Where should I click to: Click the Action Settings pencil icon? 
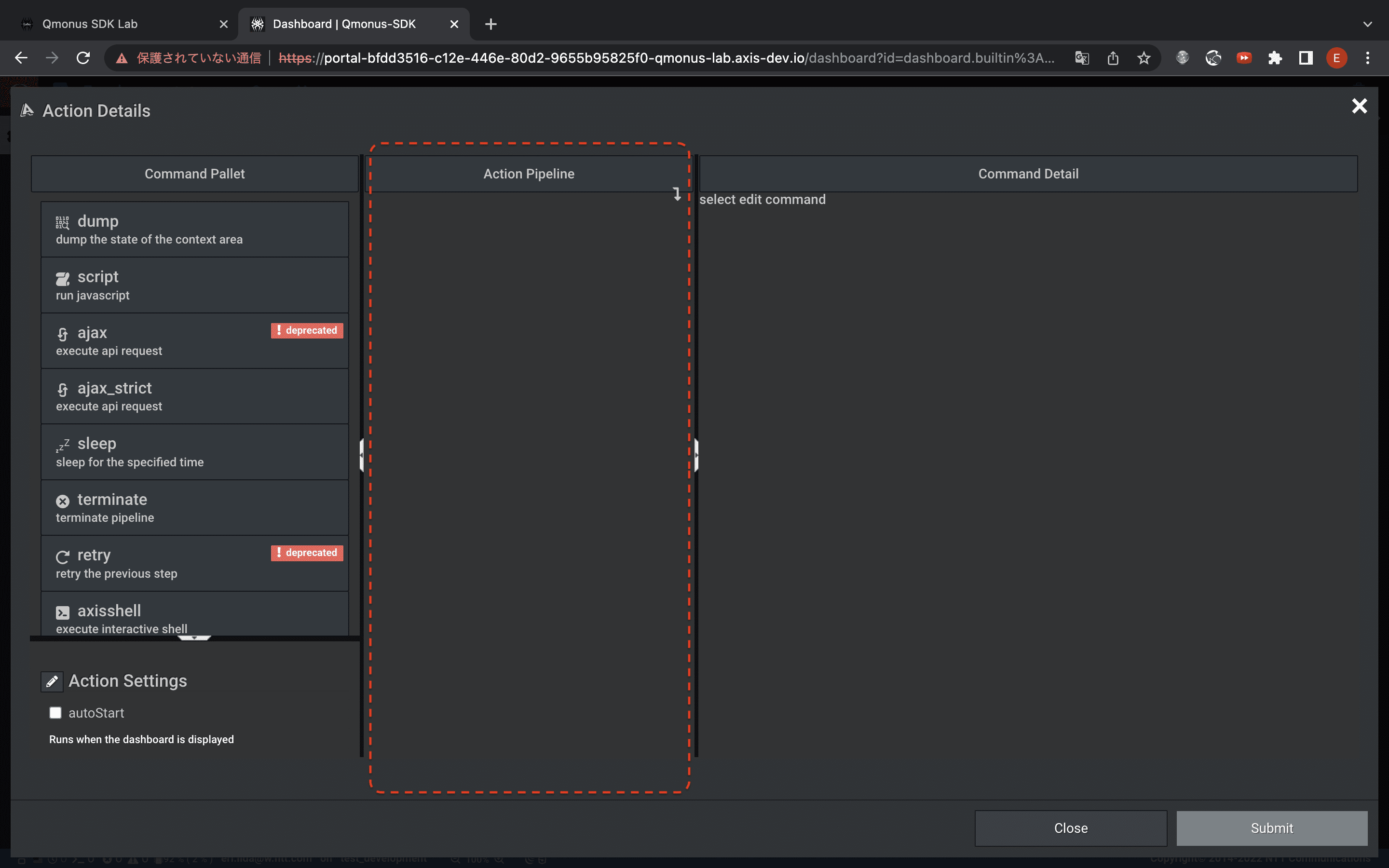coord(52,681)
